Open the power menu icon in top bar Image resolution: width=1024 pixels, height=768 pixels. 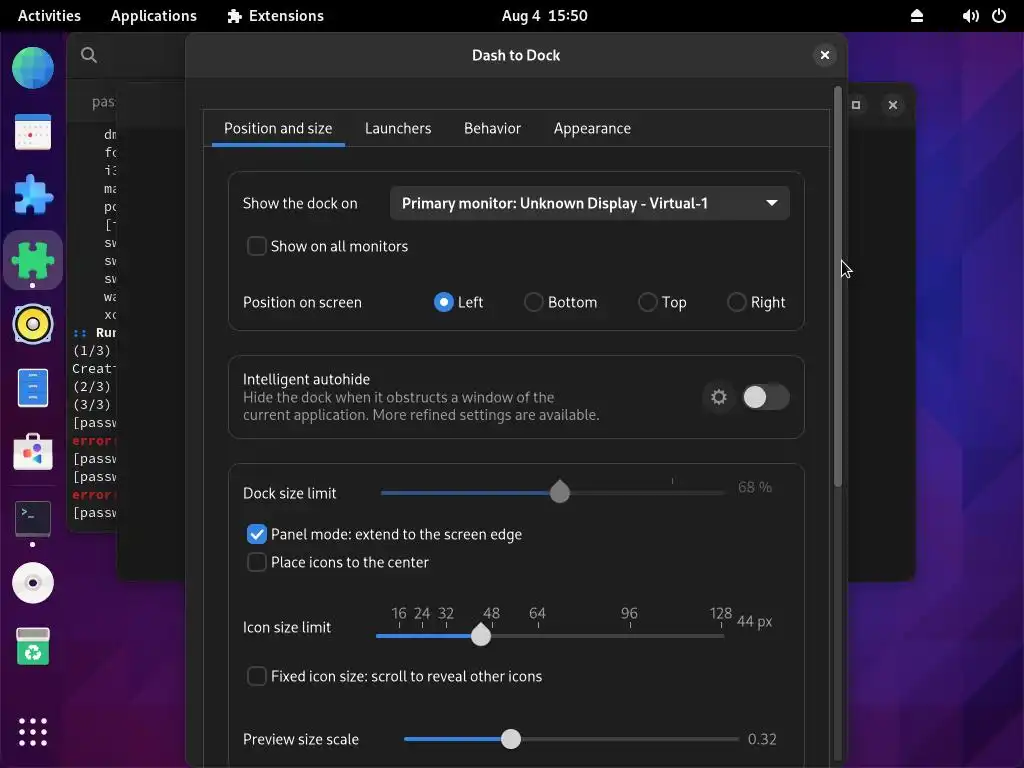pyautogui.click(x=999, y=16)
